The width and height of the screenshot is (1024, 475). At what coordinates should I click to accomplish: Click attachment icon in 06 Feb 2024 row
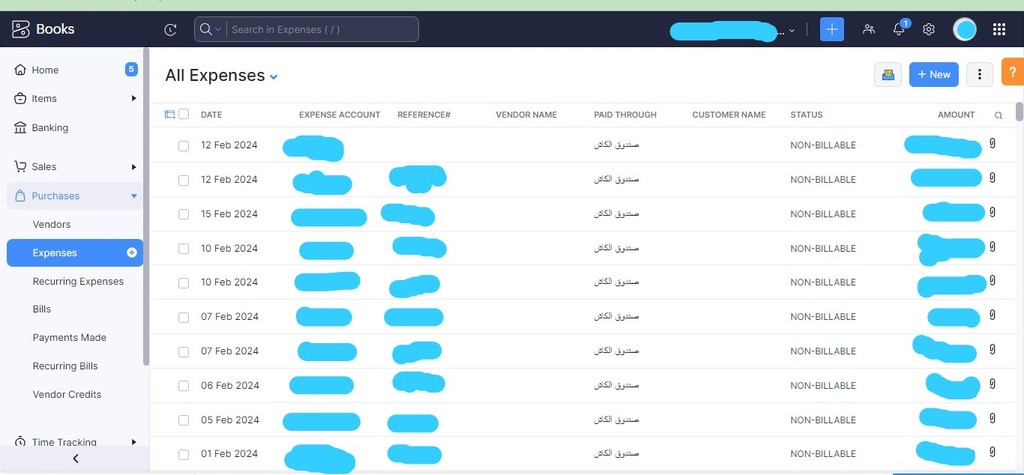point(993,384)
